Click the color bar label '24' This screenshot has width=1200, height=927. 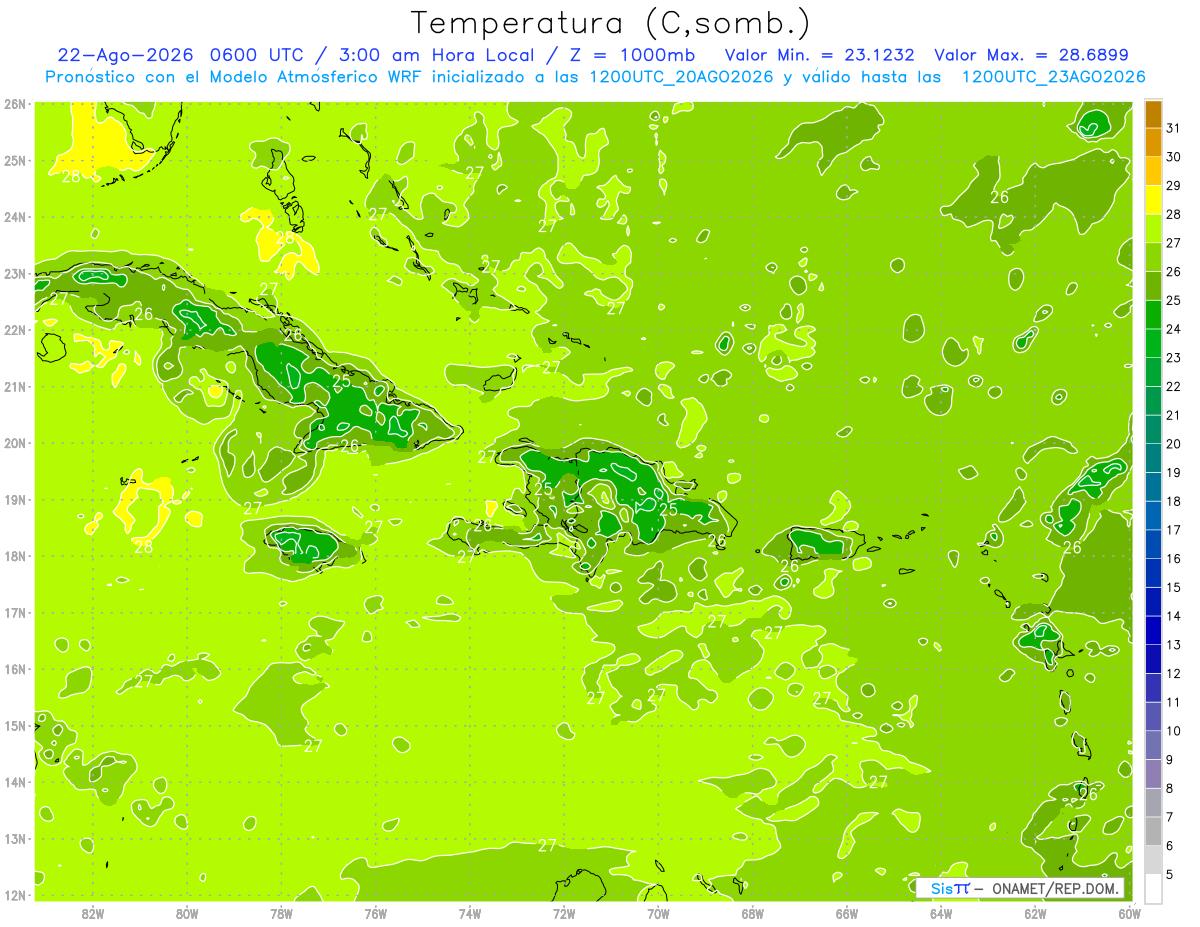(x=1173, y=329)
